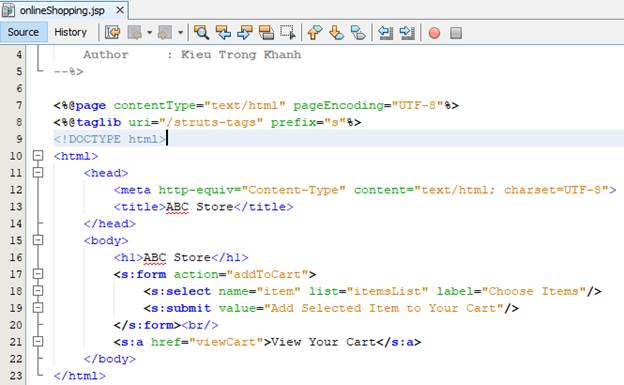Click line number 23 in gutter
The width and height of the screenshot is (624, 385).
[x=16, y=375]
